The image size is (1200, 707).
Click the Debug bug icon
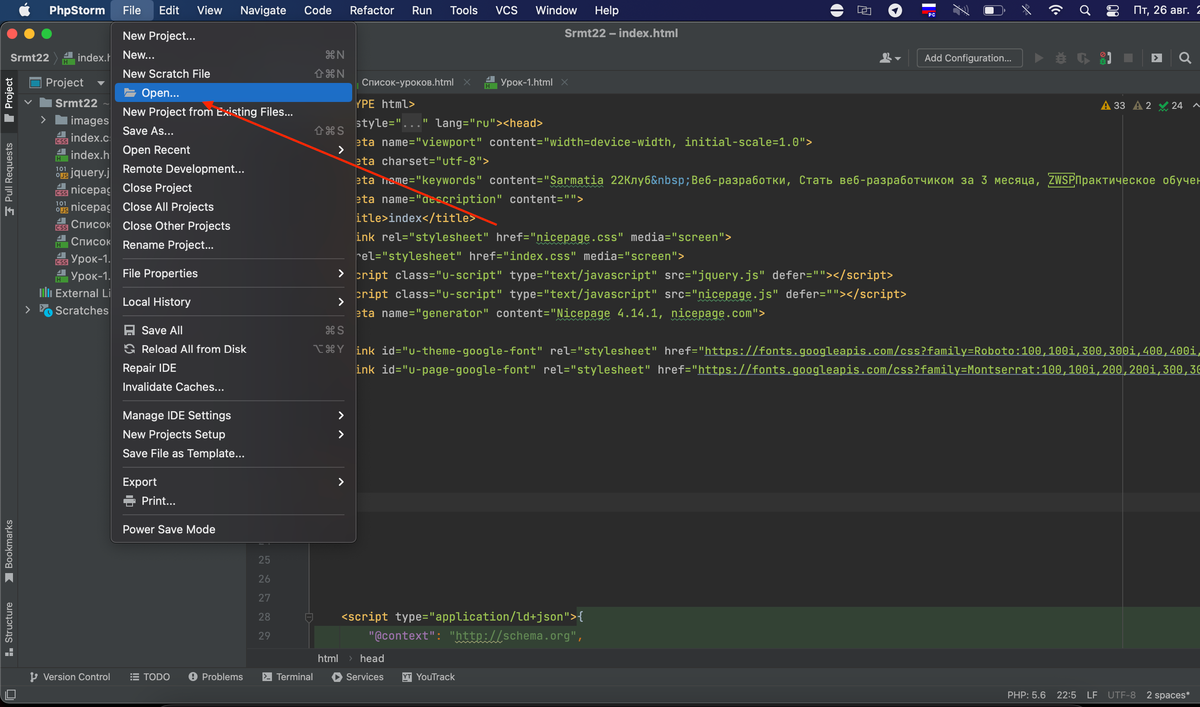[1061, 58]
